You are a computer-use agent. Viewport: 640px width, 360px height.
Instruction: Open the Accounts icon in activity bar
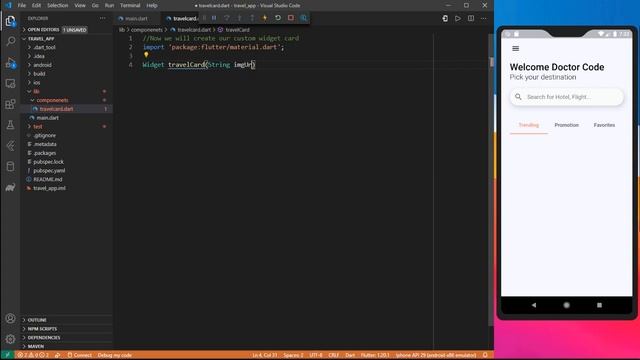(x=11, y=318)
